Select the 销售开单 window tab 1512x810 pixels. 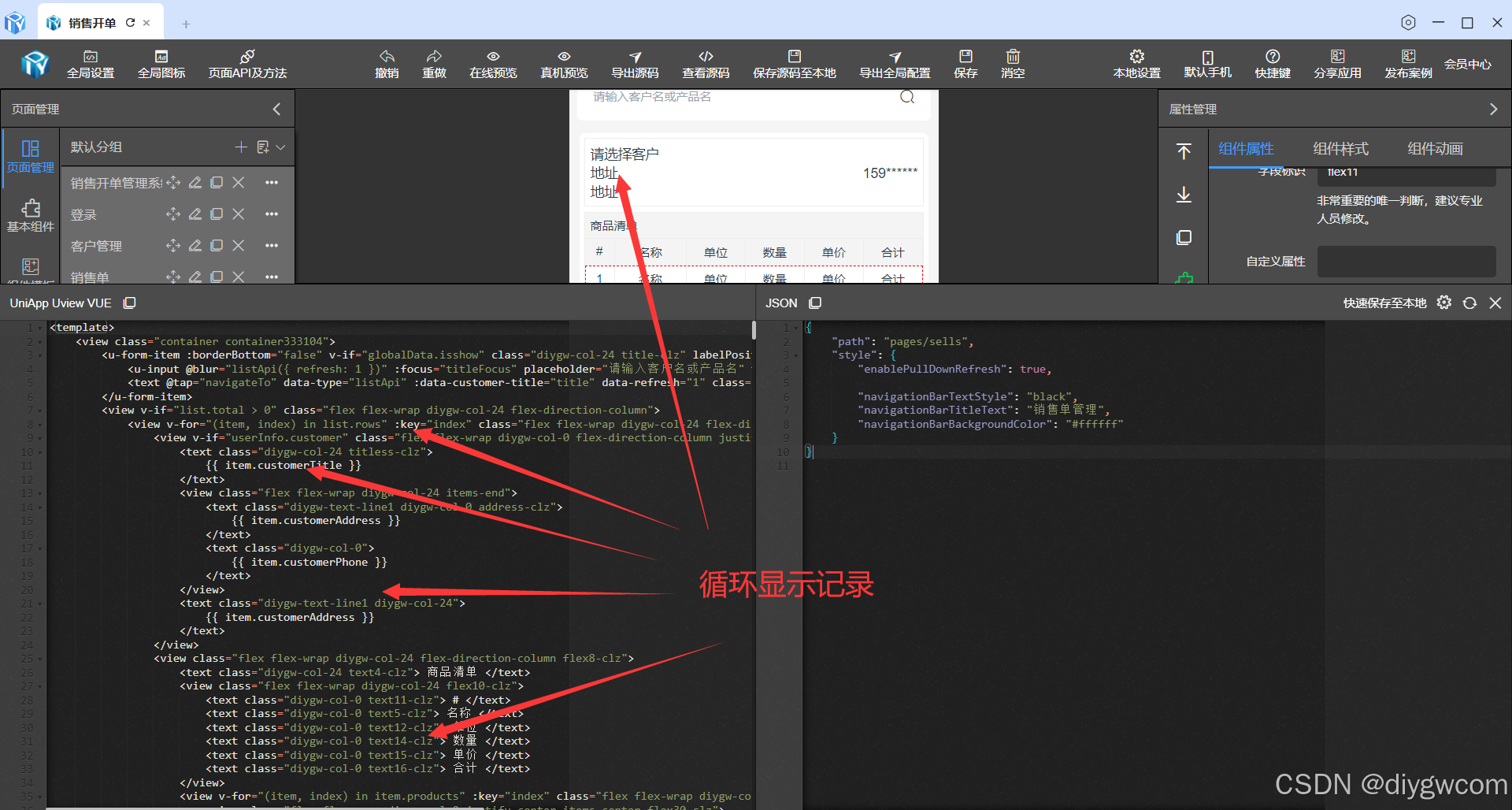(92, 23)
